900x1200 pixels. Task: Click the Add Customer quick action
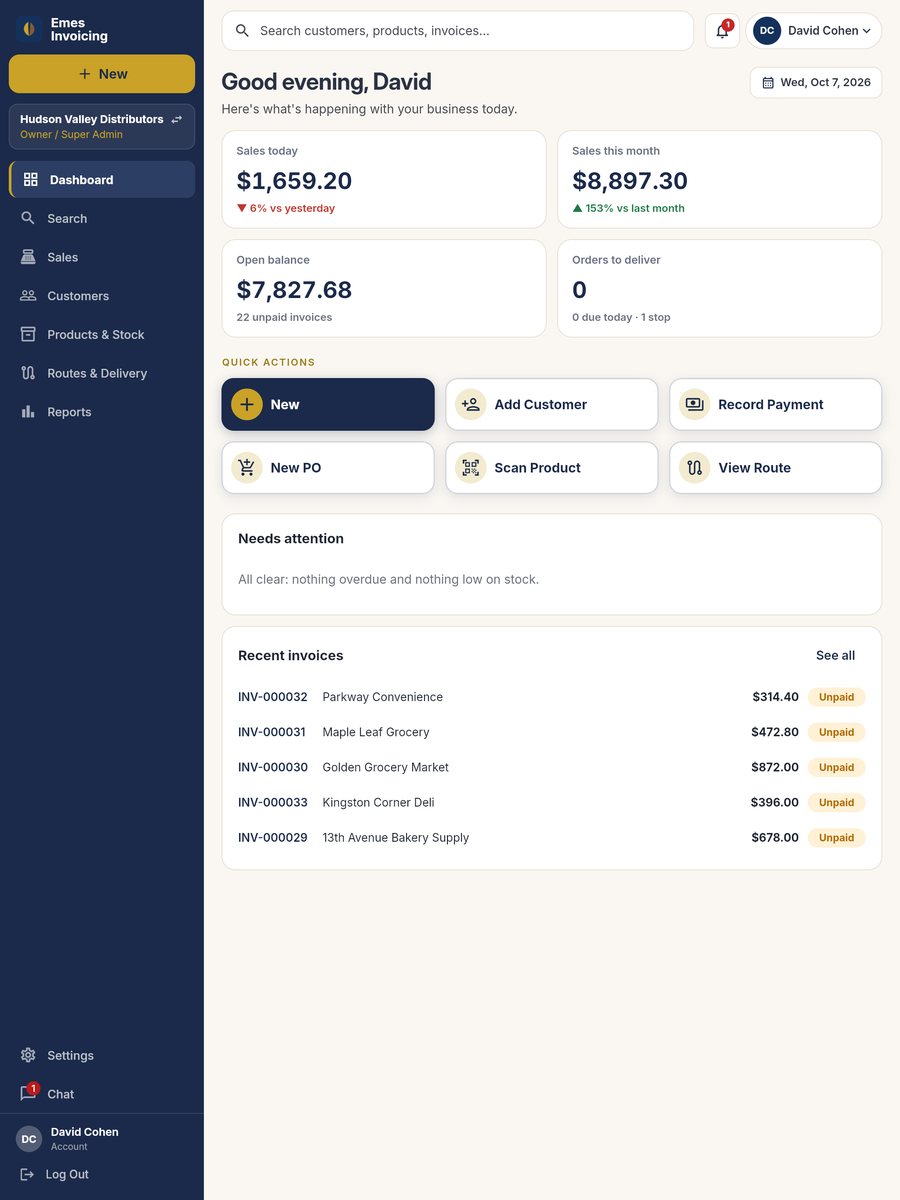click(552, 404)
